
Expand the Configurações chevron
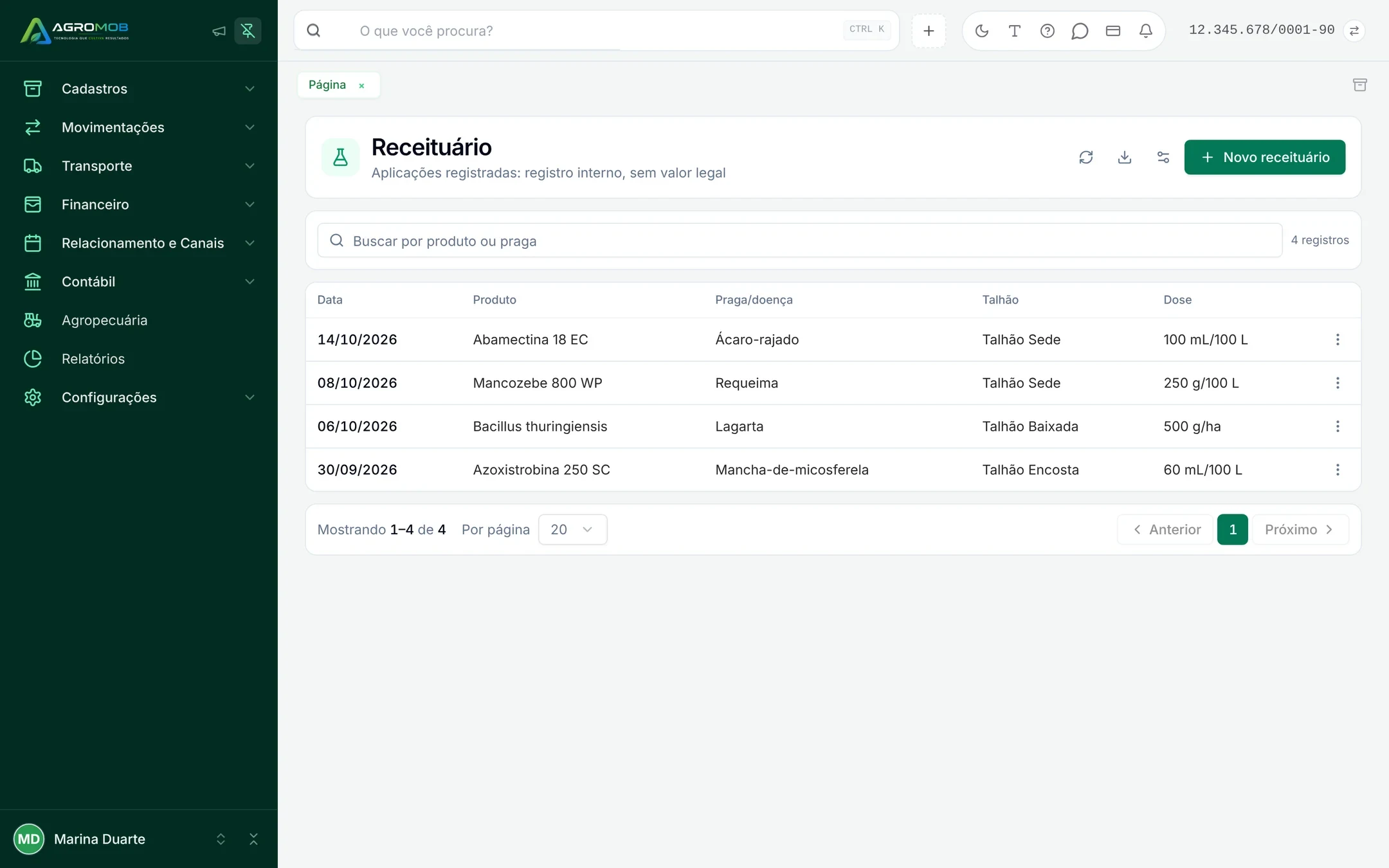250,397
